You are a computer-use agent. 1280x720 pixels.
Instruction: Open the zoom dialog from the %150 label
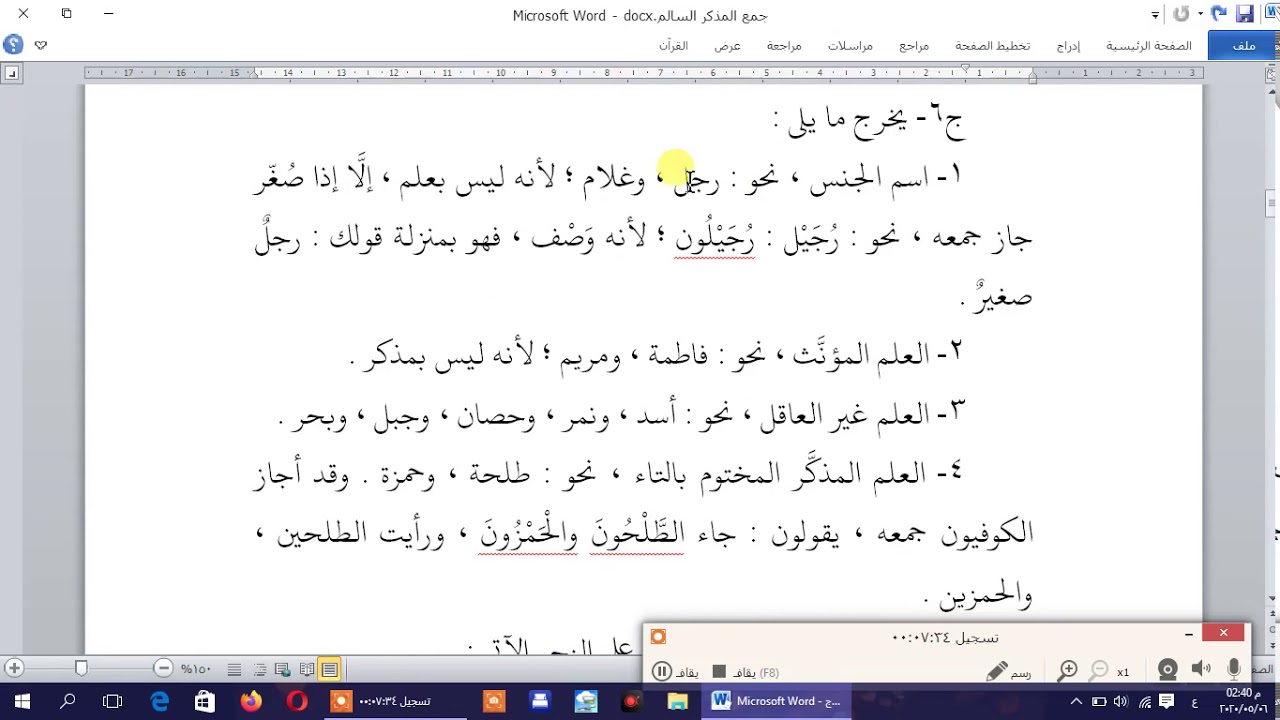pos(195,669)
